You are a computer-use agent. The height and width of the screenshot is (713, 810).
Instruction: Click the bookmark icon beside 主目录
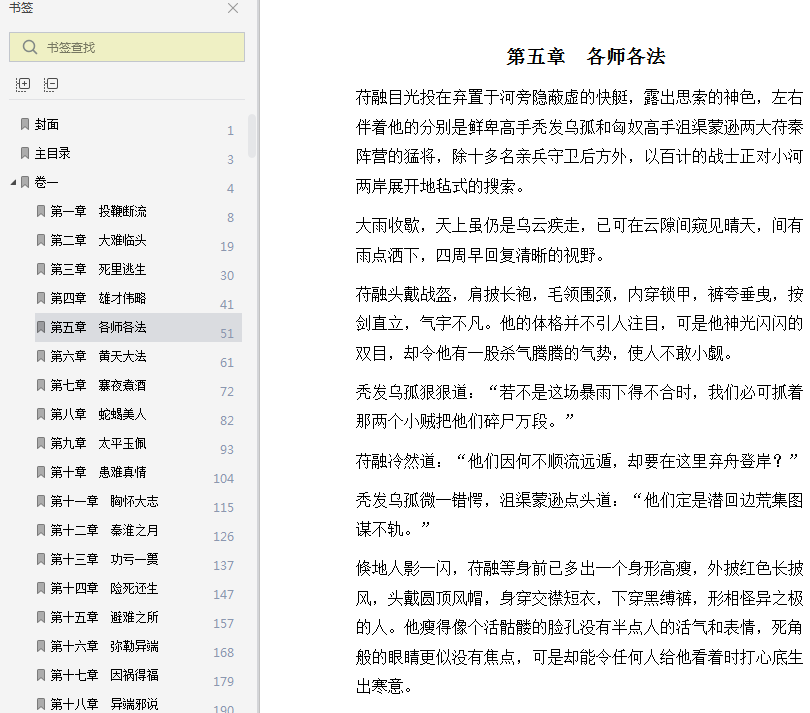tap(25, 153)
